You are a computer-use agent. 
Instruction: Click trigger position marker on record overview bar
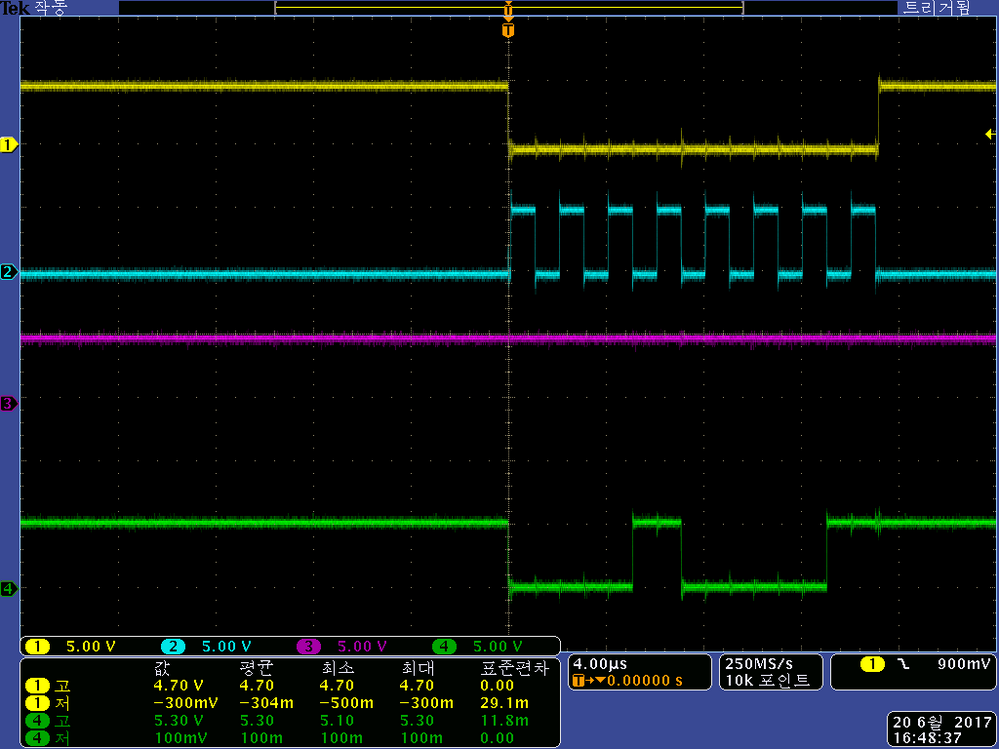508,9
